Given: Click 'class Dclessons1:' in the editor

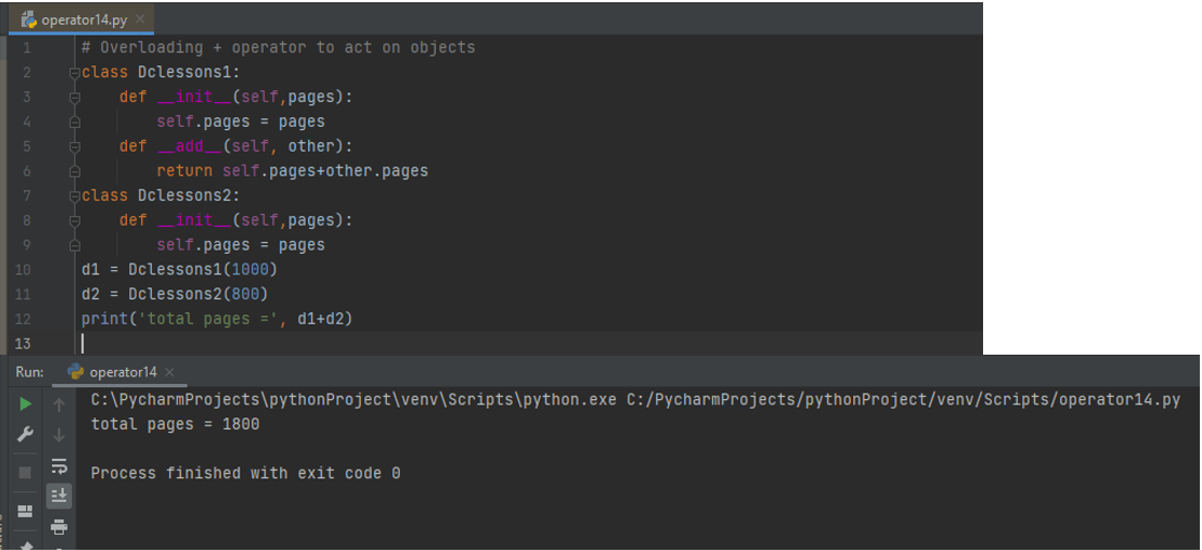Looking at the screenshot, I should [x=161, y=72].
